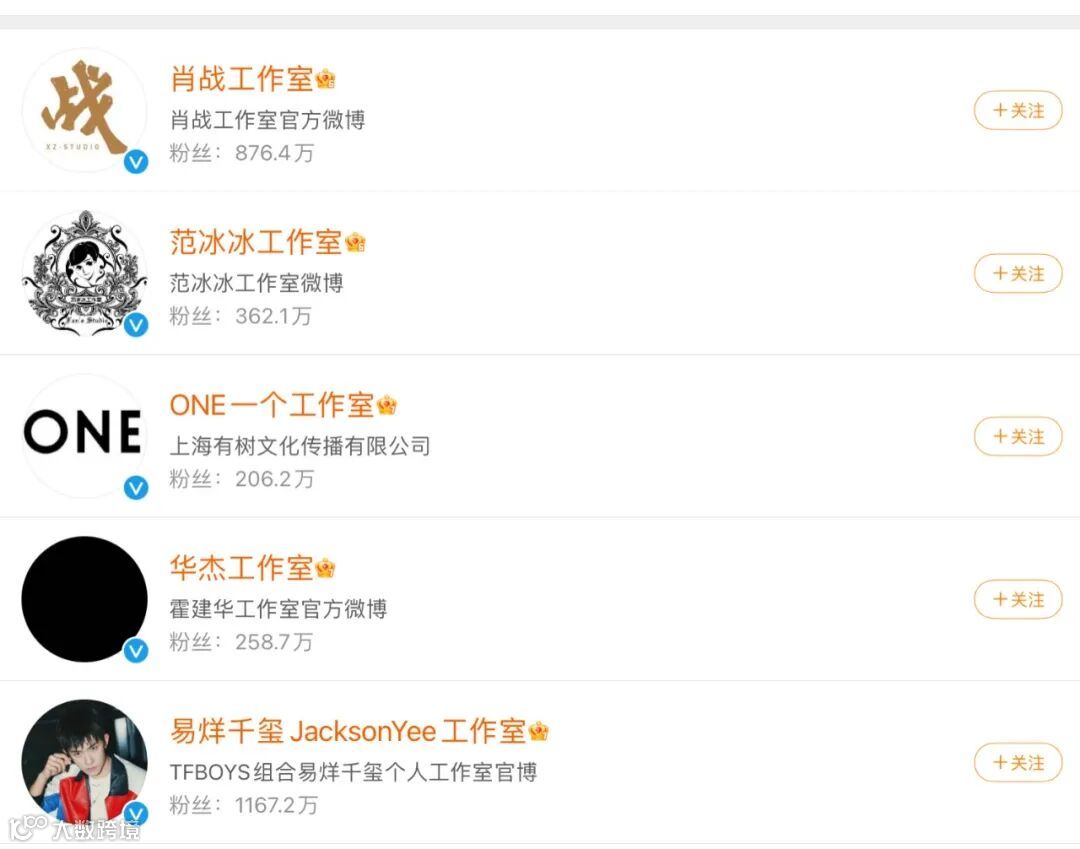Follow ONE一个工作室 via the +关注 button
Image resolution: width=1080 pixels, height=849 pixels.
pos(1018,437)
